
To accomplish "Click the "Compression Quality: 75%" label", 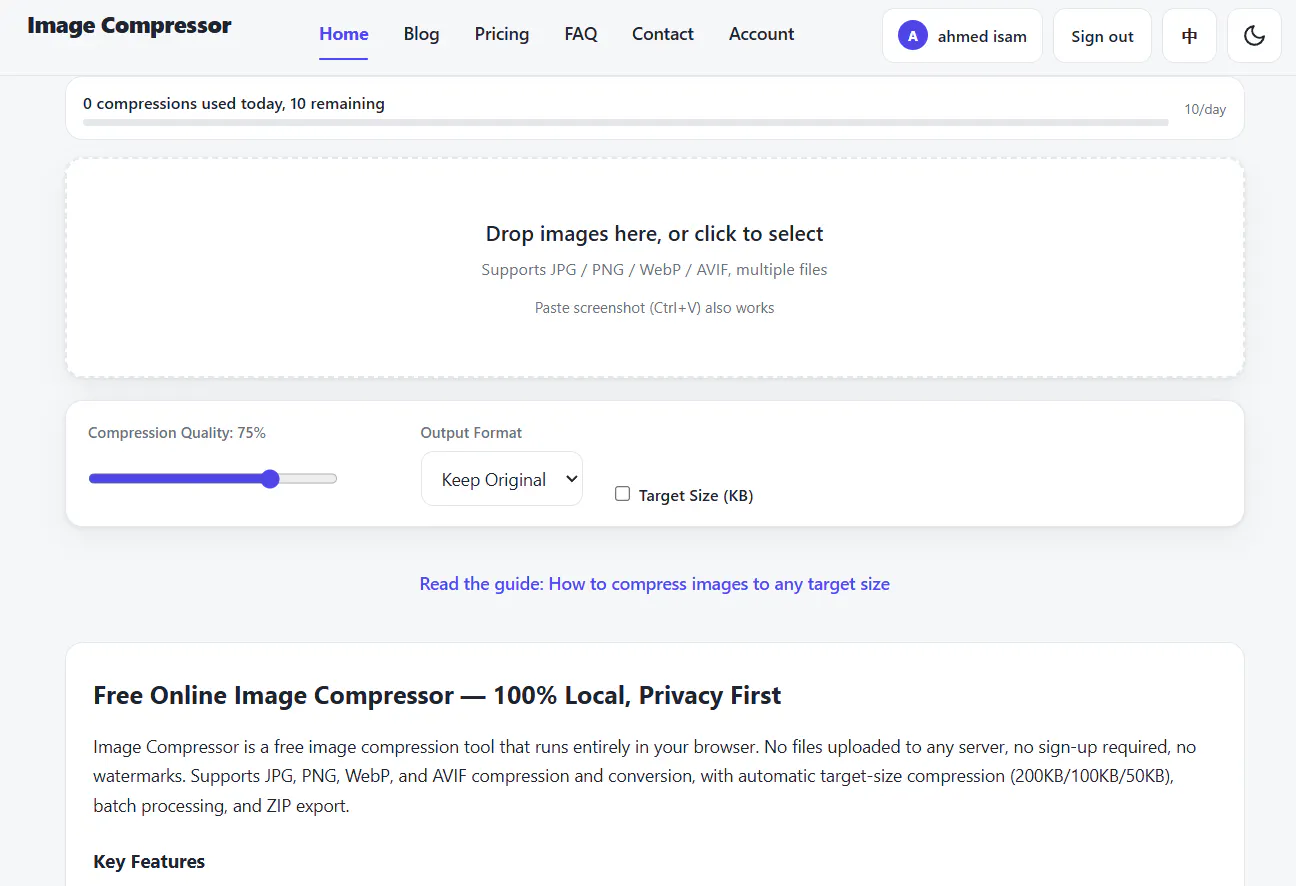I will pyautogui.click(x=177, y=433).
